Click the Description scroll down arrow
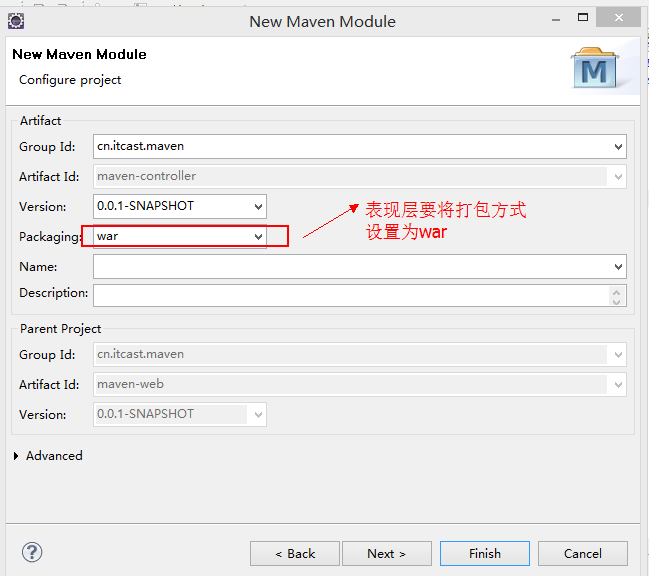 618,300
